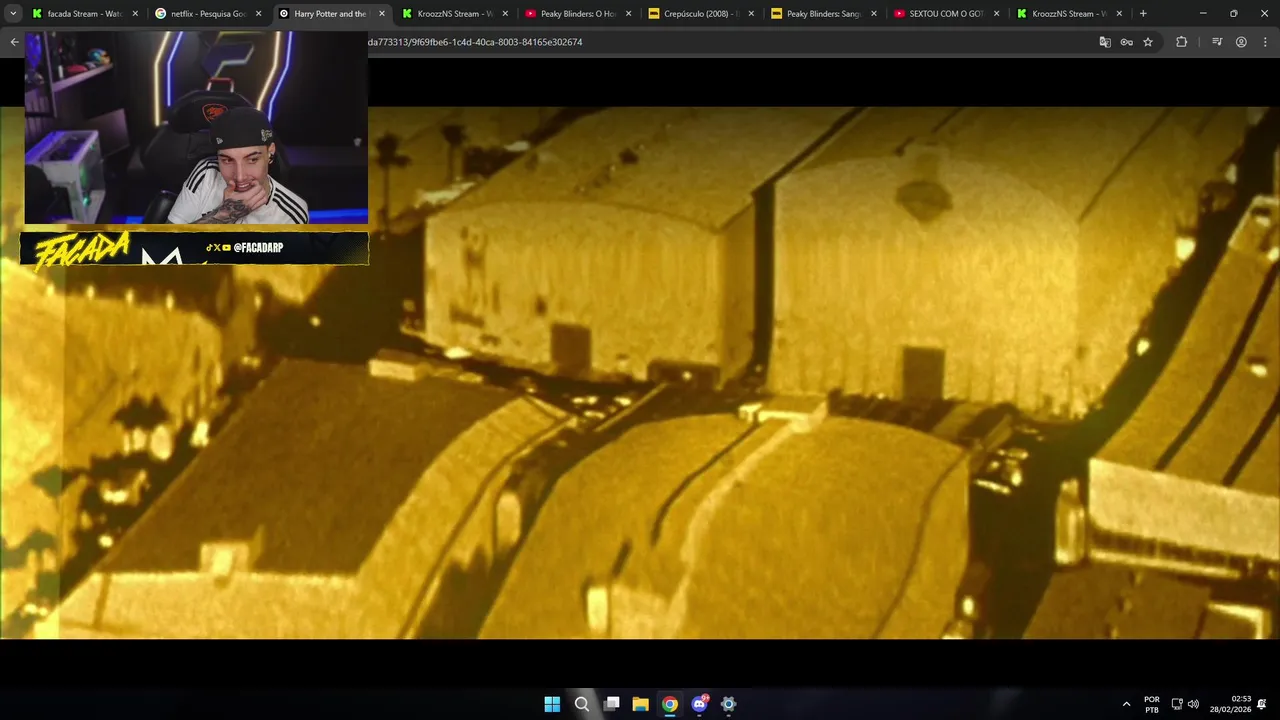
Task: Close the SEXTOU COM O GOT tab
Action: tap(996, 14)
